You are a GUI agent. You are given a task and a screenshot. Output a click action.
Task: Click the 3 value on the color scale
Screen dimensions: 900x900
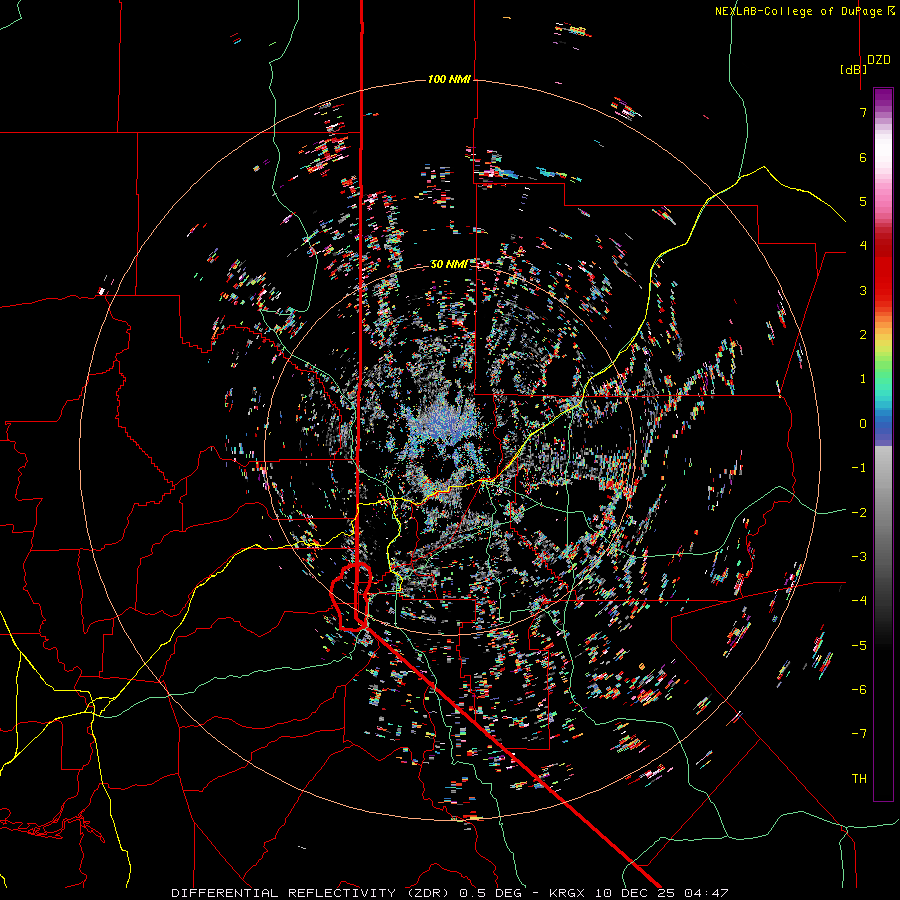pyautogui.click(x=863, y=290)
